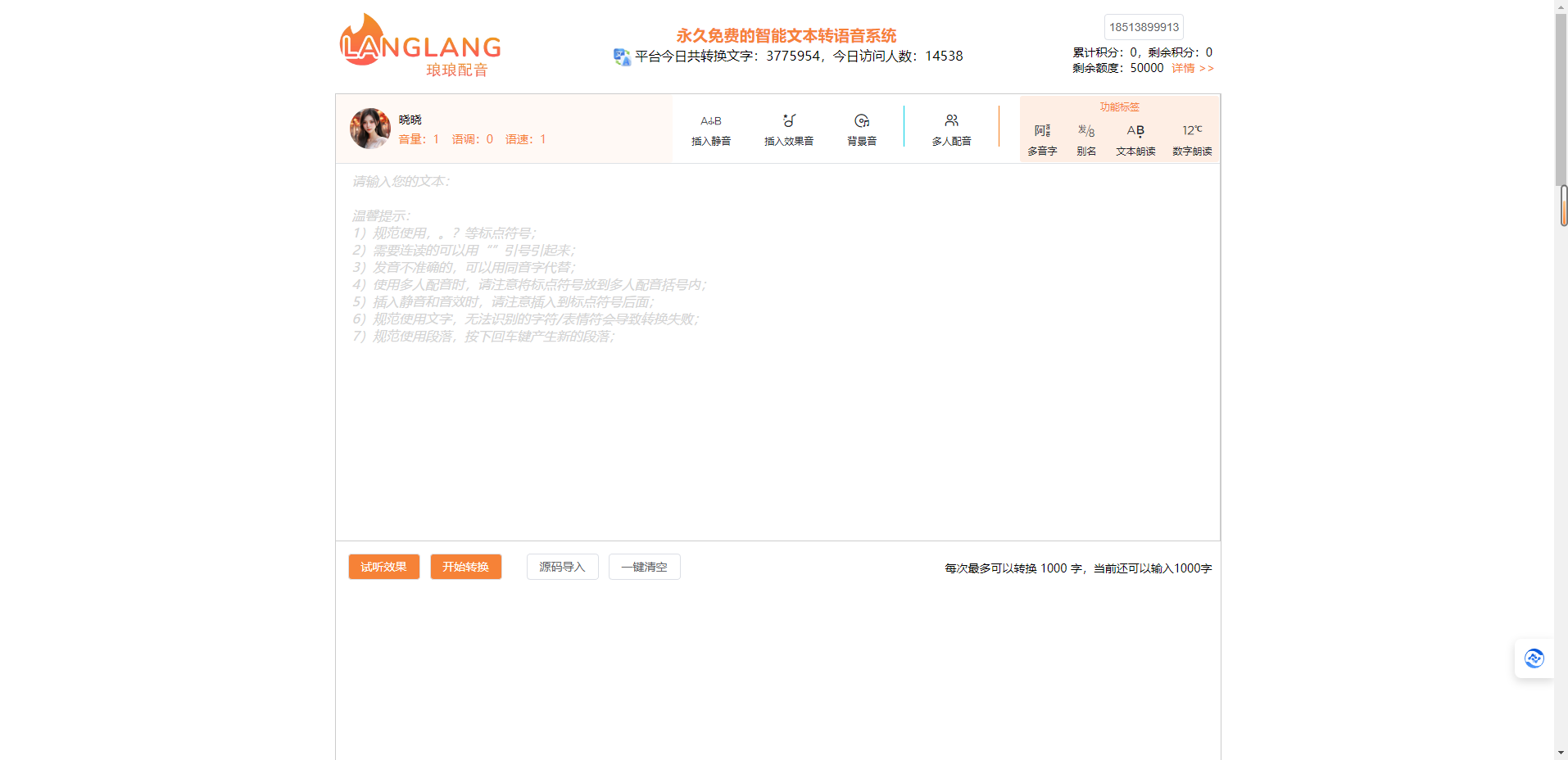Click the LANGLANG 琅琅配音 logo
This screenshot has width=1568, height=760.
click(420, 46)
